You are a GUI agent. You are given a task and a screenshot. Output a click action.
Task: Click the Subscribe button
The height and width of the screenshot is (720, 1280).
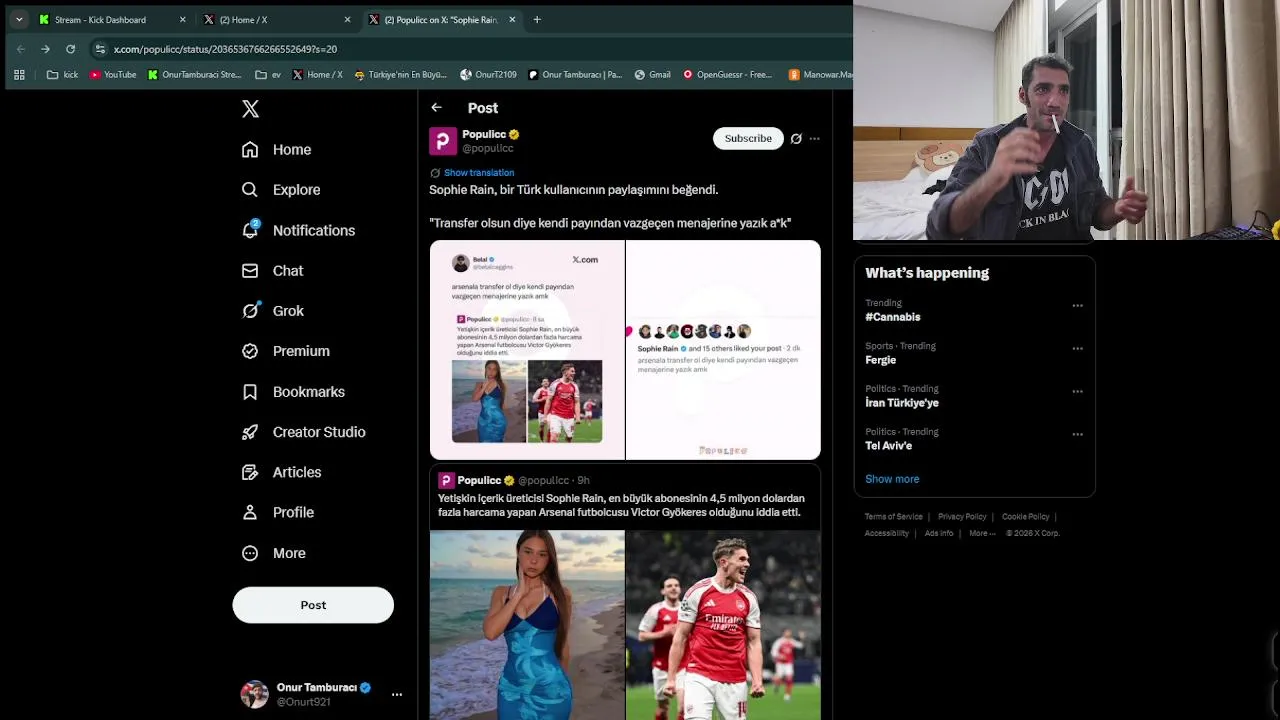coord(748,138)
